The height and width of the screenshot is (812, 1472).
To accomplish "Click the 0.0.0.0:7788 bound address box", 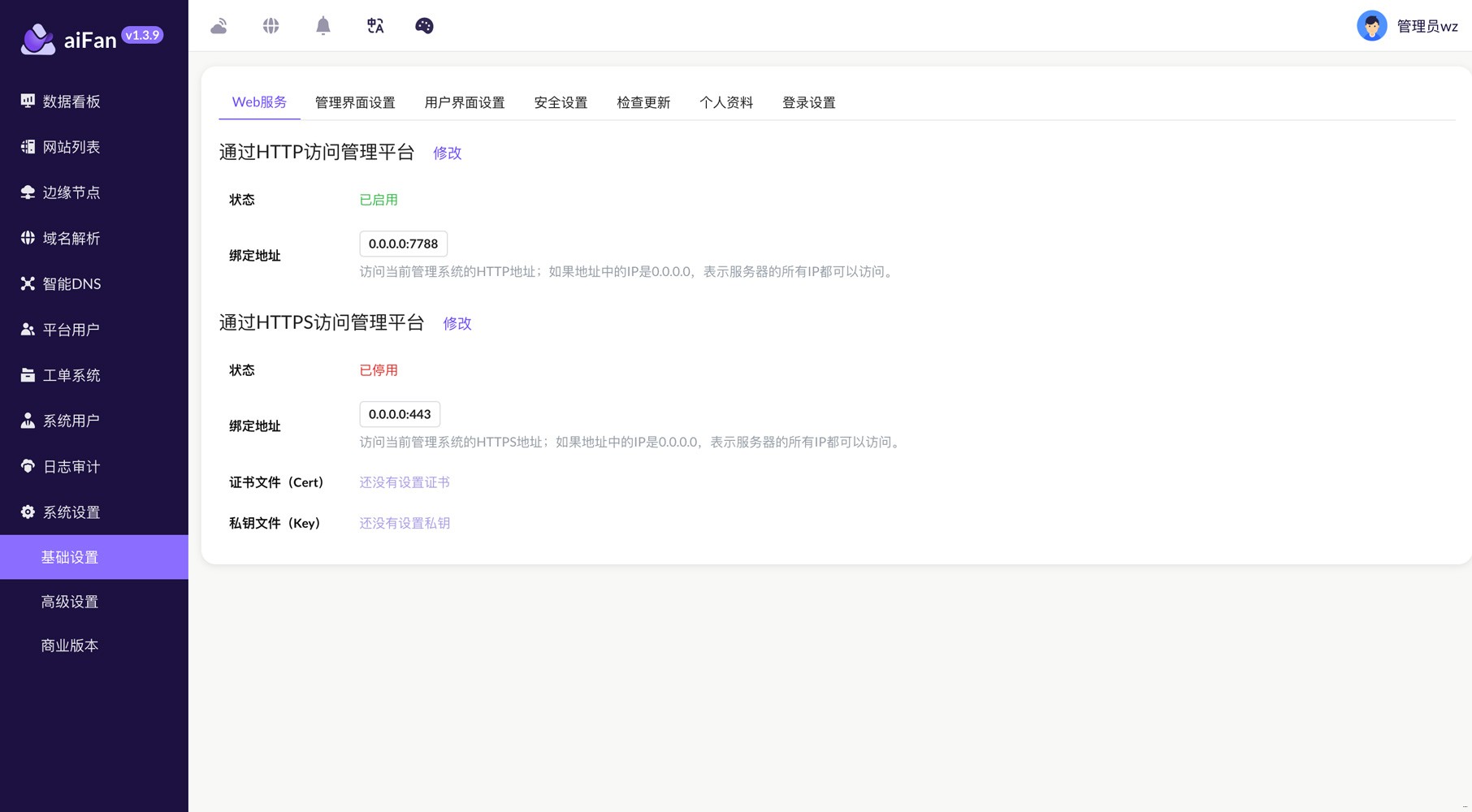I will (x=403, y=244).
